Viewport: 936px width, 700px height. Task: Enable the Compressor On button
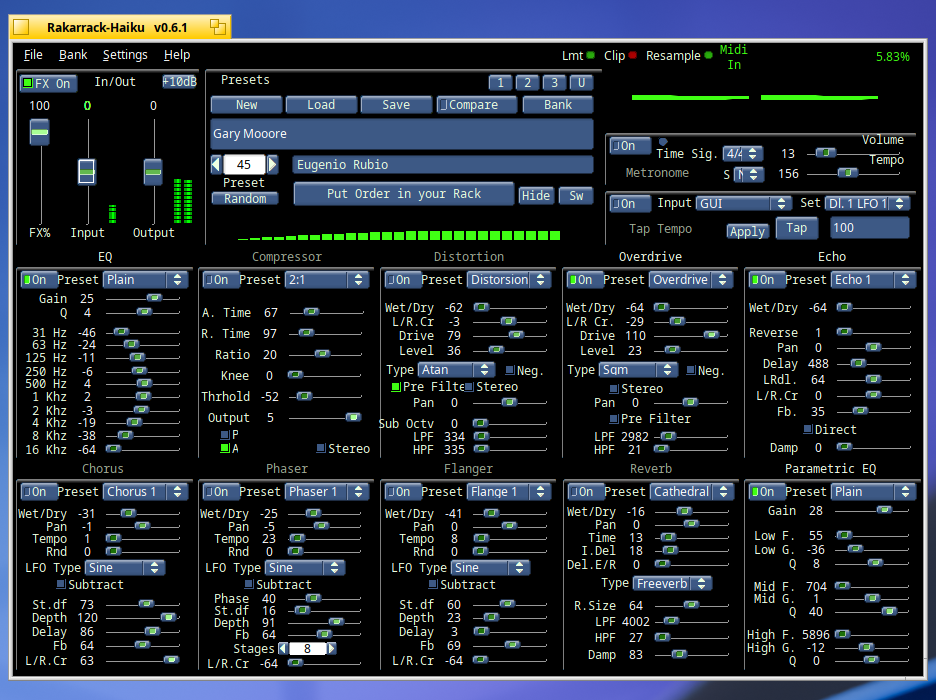(x=217, y=279)
